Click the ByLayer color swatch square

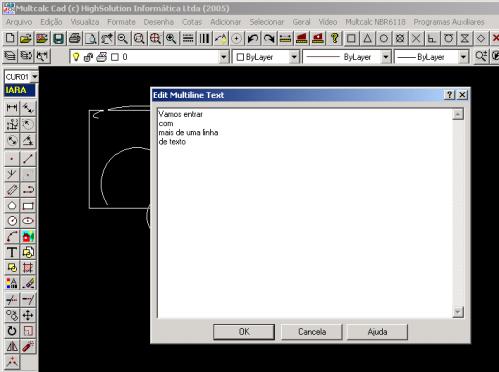pyautogui.click(x=240, y=57)
